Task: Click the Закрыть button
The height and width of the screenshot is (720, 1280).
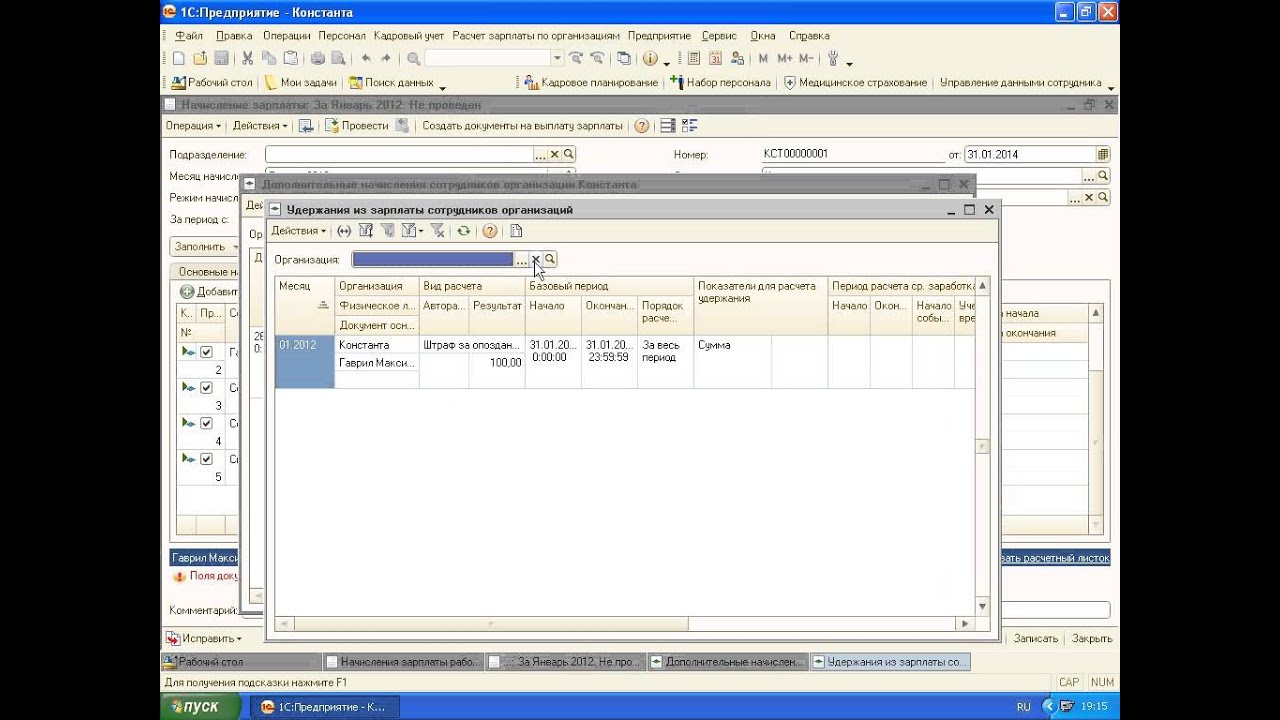Action: tap(1091, 638)
